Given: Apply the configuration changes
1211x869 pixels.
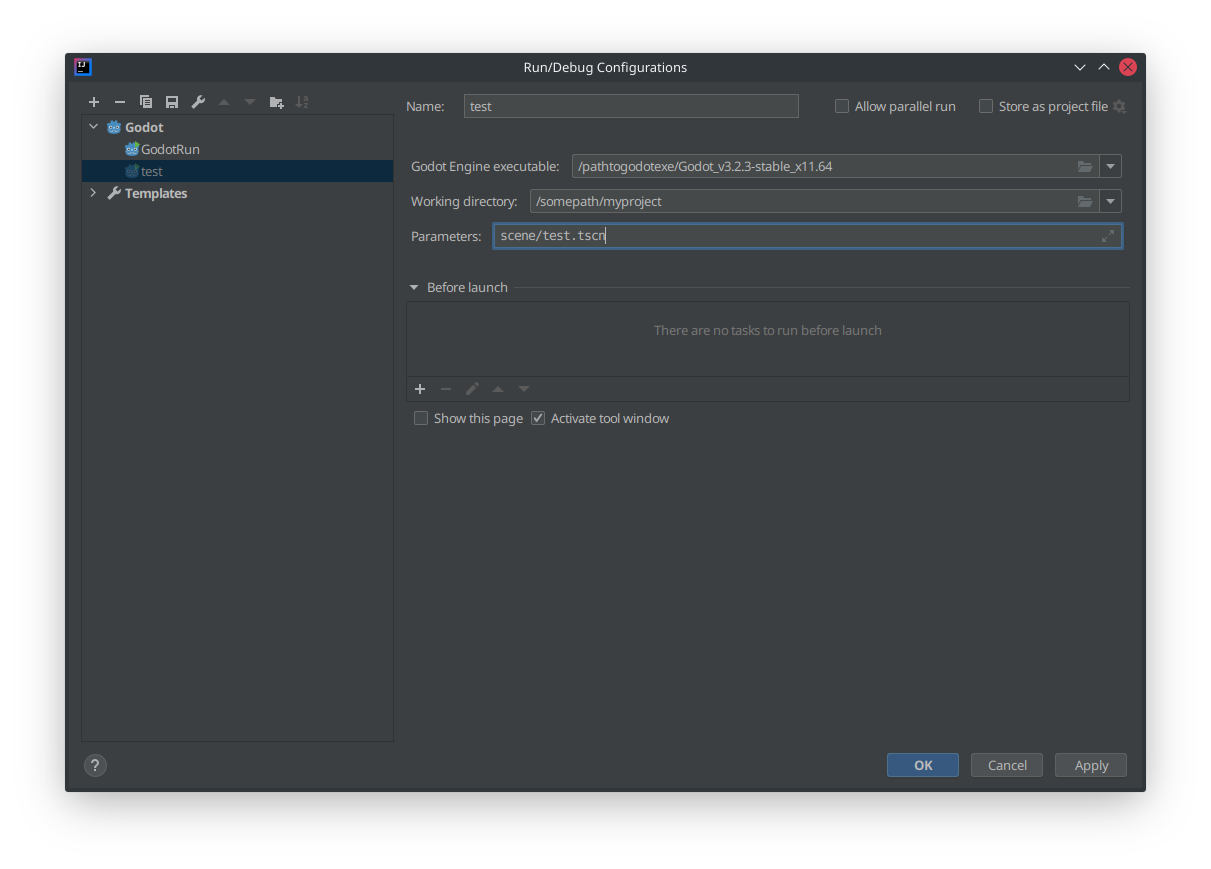Looking at the screenshot, I should pos(1091,765).
